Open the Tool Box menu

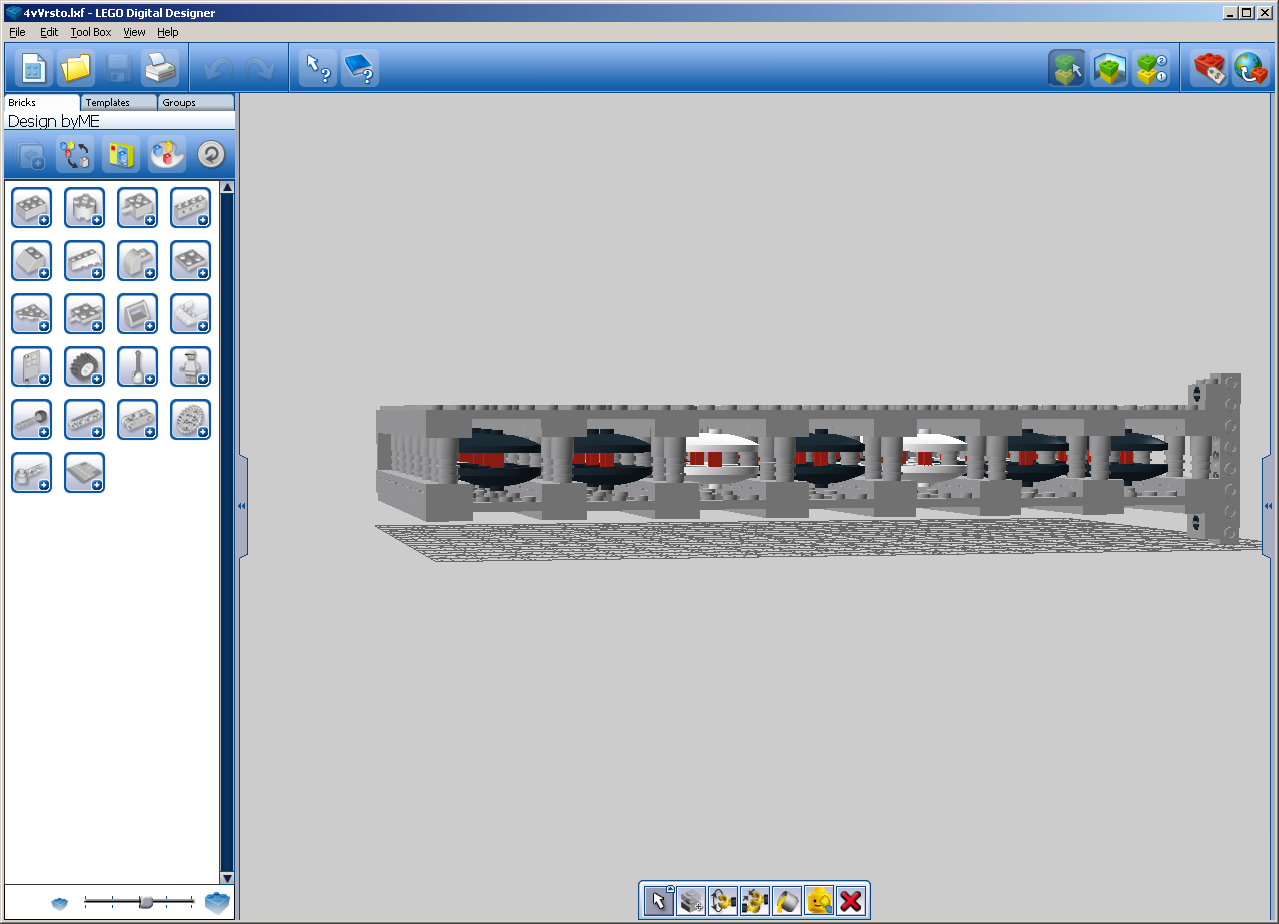pos(91,32)
